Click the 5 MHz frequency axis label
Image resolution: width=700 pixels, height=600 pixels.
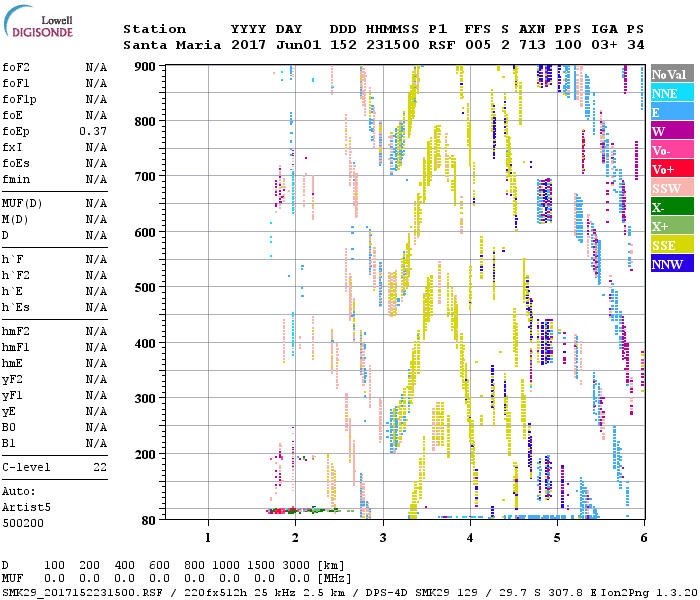tap(557, 538)
